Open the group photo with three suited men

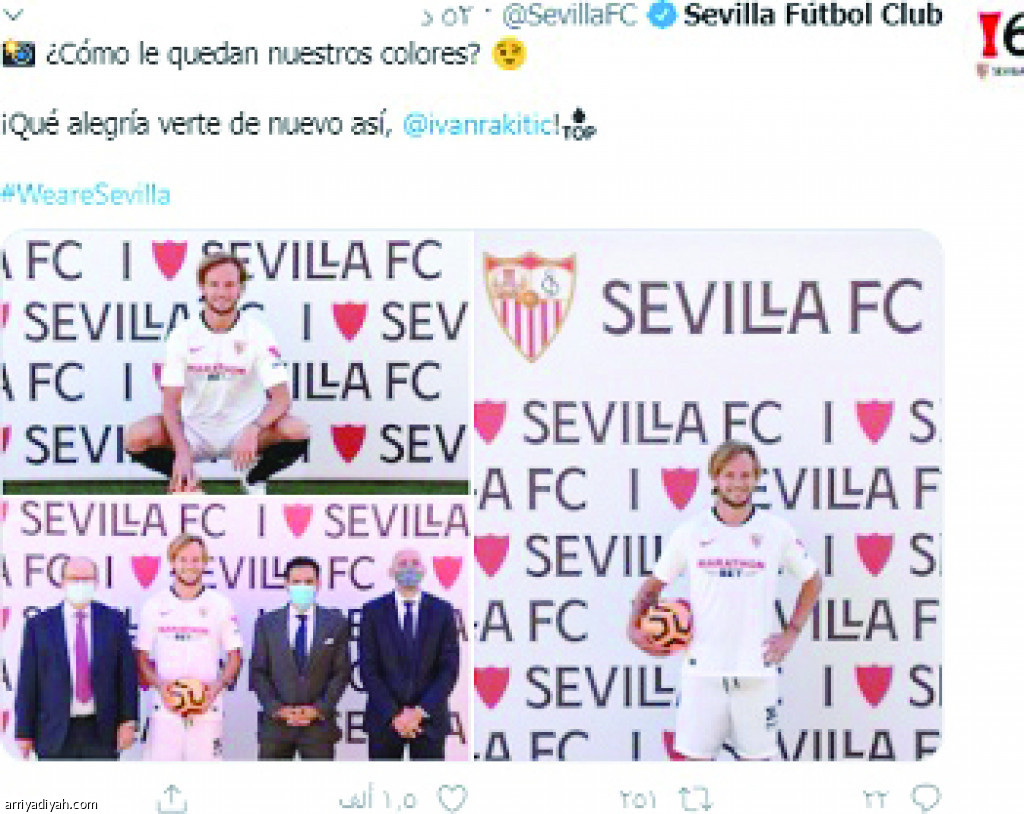pos(235,629)
